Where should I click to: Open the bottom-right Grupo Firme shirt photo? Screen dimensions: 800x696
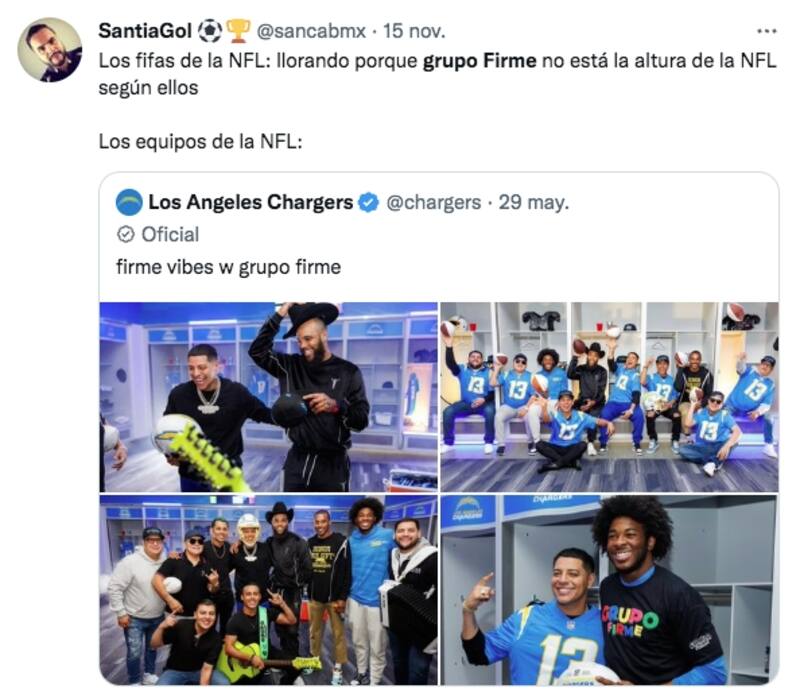609,589
